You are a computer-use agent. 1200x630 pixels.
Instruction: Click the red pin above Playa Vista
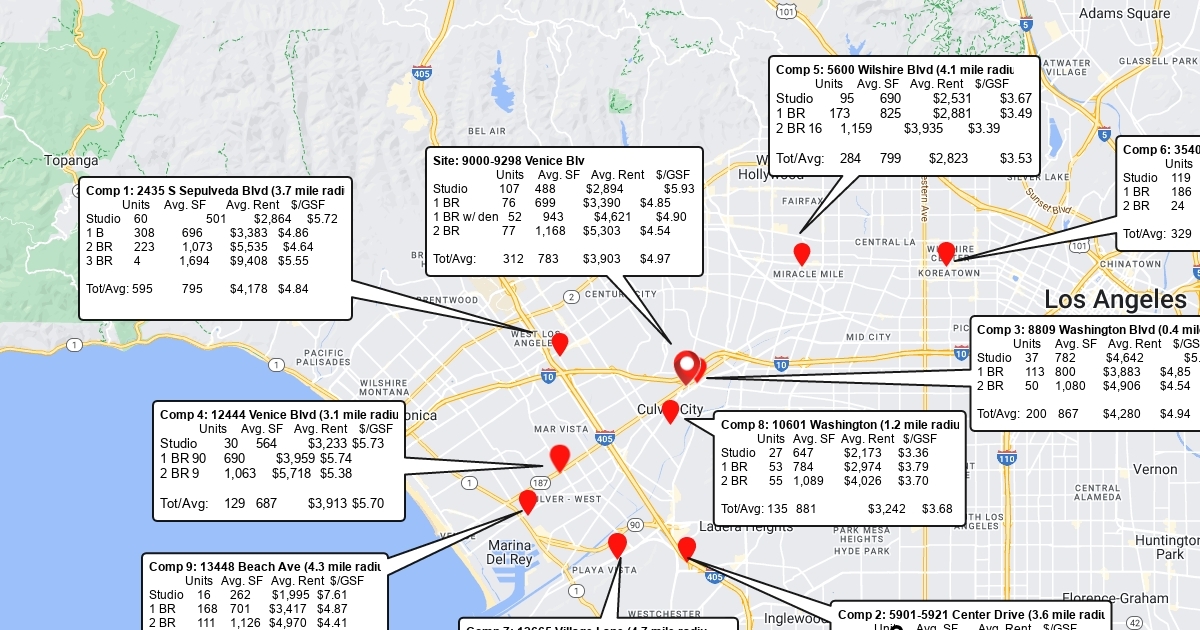coord(617,544)
